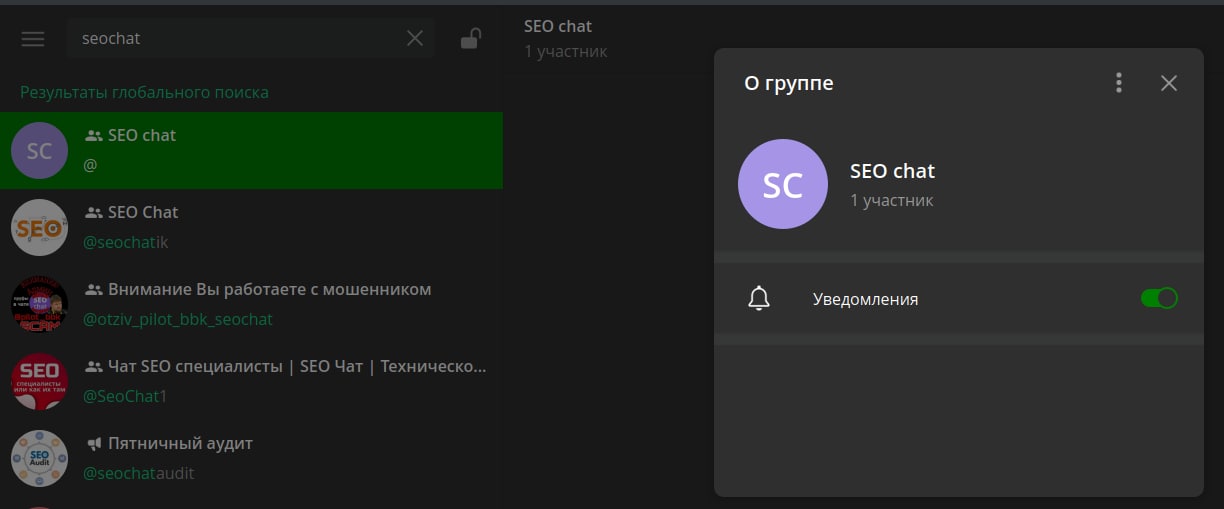1224x509 pixels.
Task: Click the red SEO specialists avatar
Action: (39, 381)
